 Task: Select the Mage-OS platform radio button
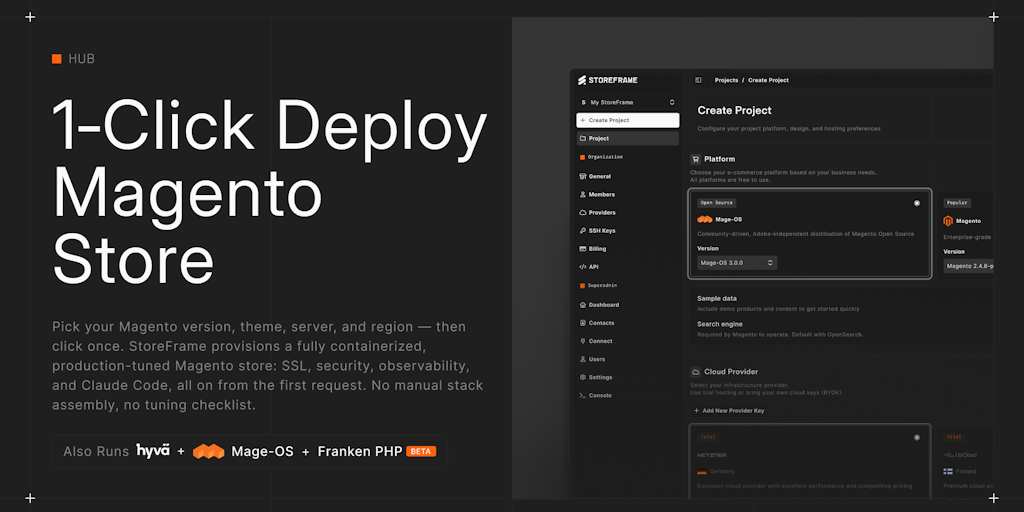tap(917, 203)
